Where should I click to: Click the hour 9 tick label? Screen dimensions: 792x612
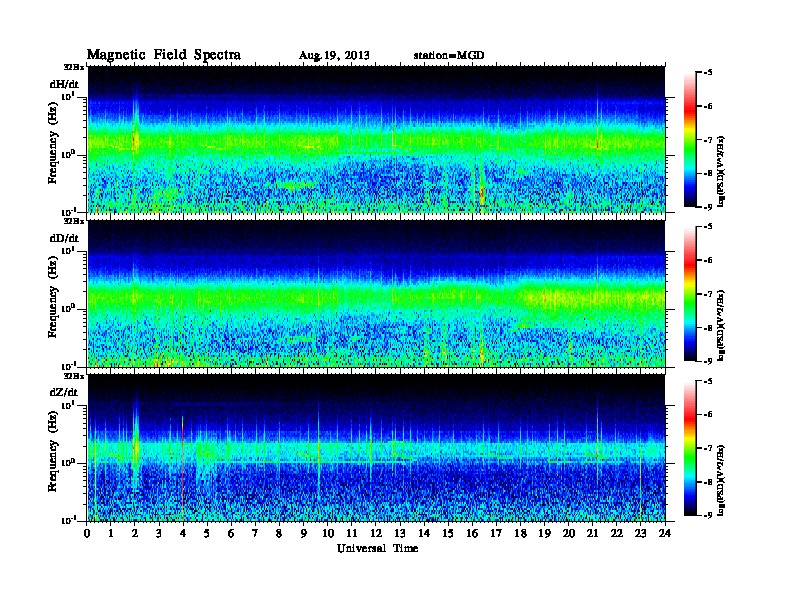304,533
